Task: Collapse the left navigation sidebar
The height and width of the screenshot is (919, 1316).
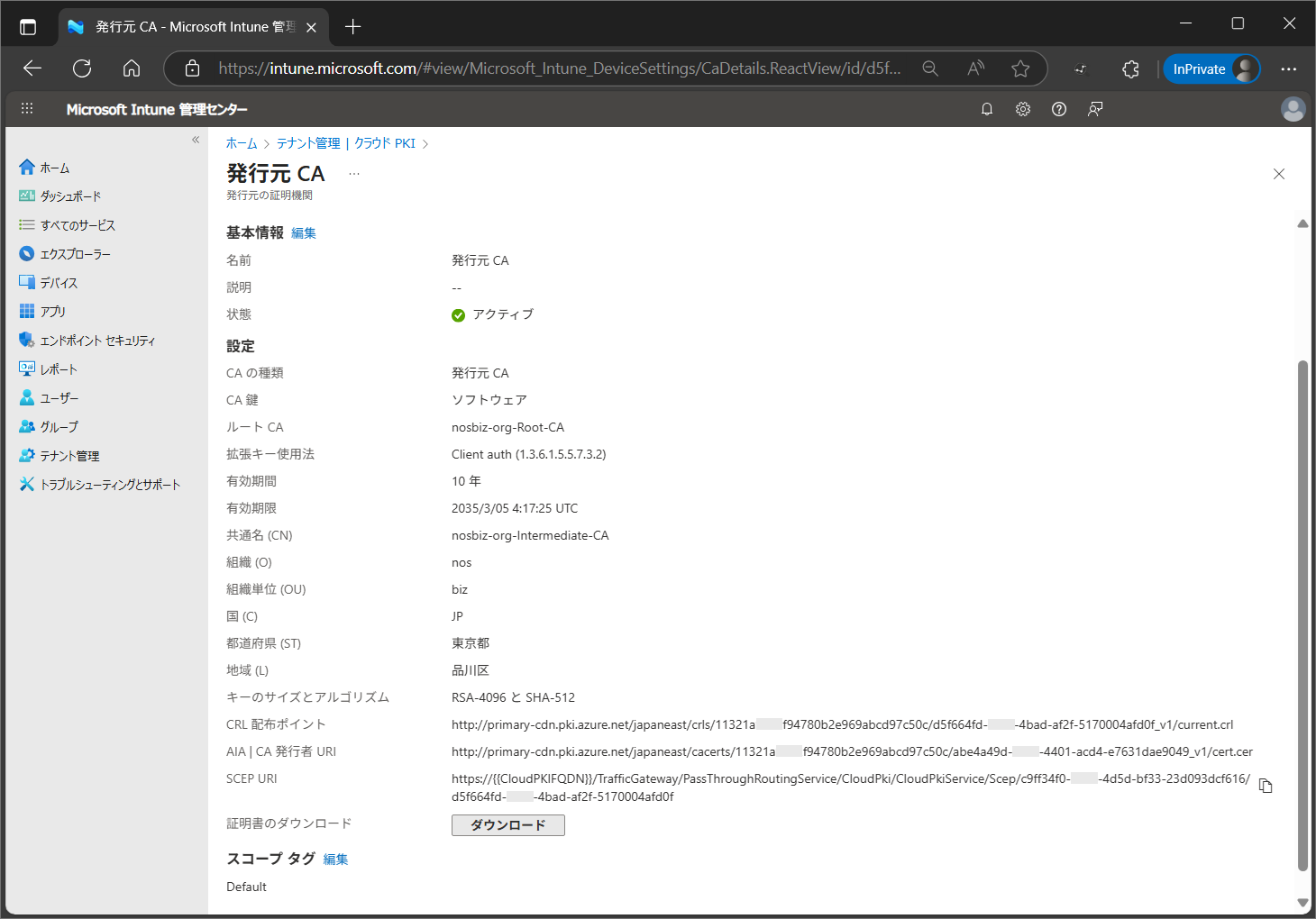Action: 196,140
